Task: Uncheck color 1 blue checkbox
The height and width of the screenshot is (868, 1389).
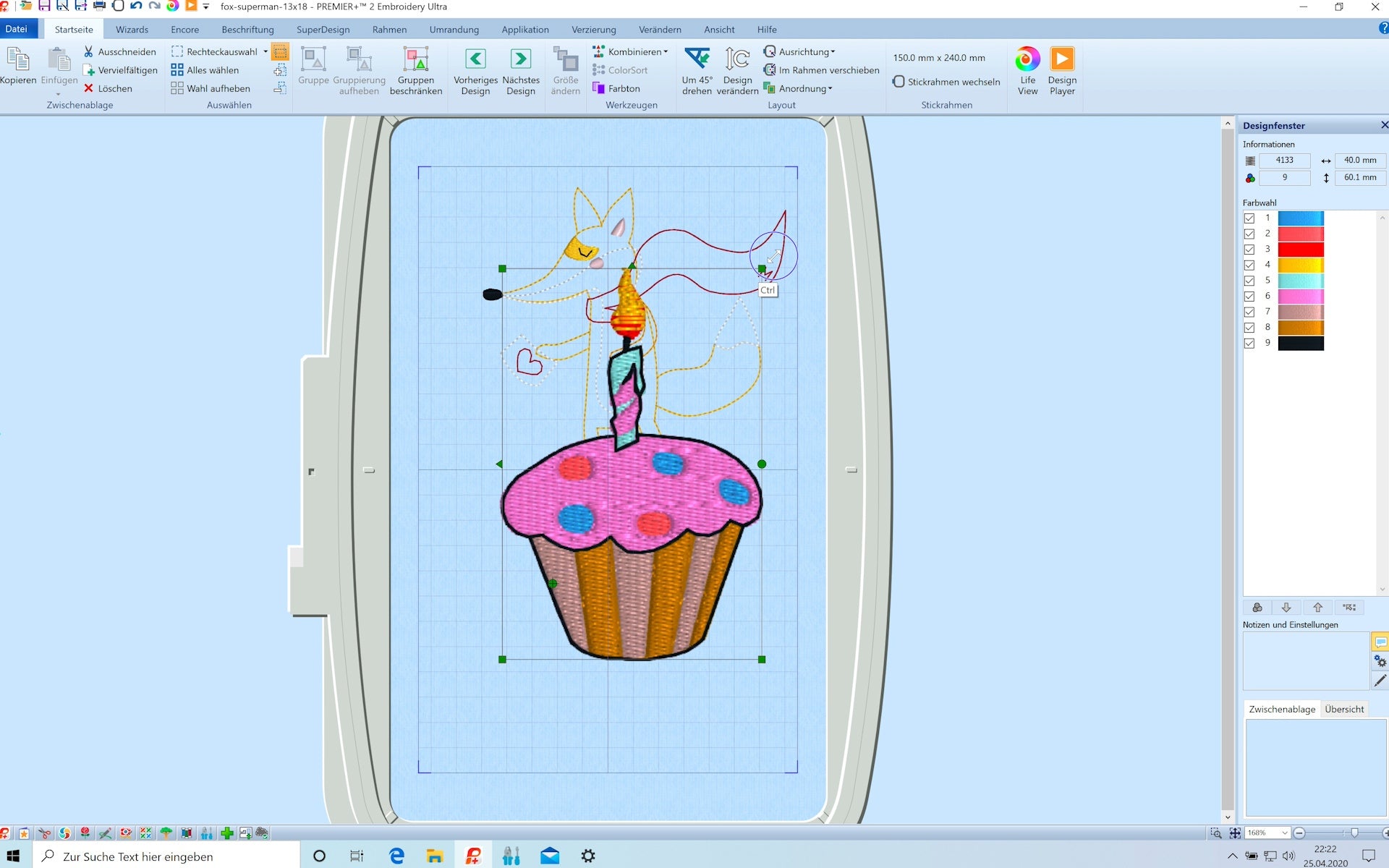Action: [x=1249, y=218]
